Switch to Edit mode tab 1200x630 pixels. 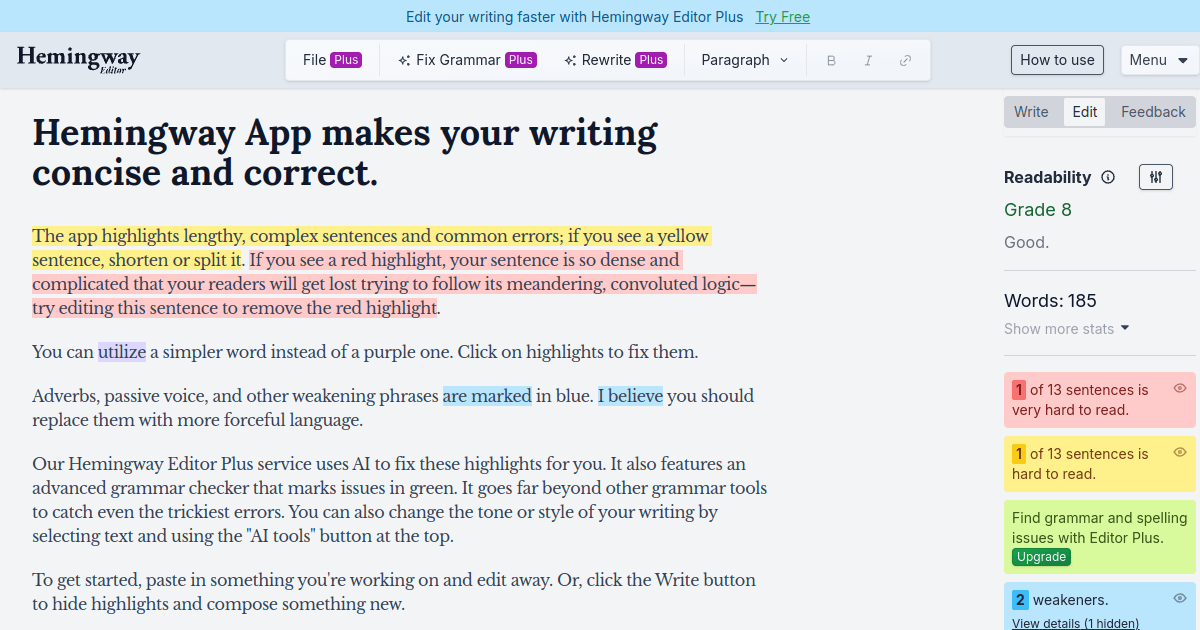click(x=1085, y=112)
